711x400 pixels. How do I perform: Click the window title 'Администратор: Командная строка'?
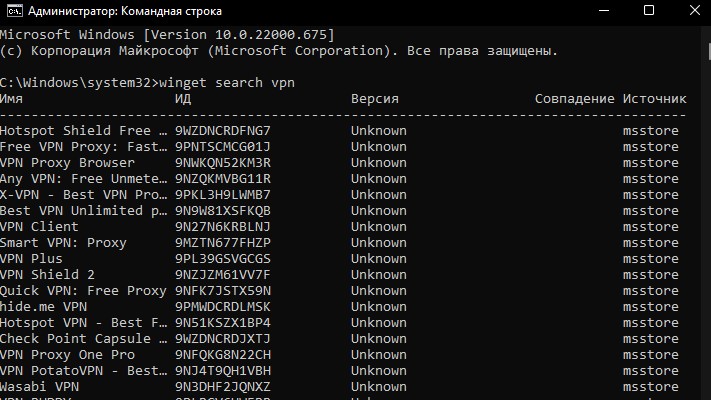(125, 11)
